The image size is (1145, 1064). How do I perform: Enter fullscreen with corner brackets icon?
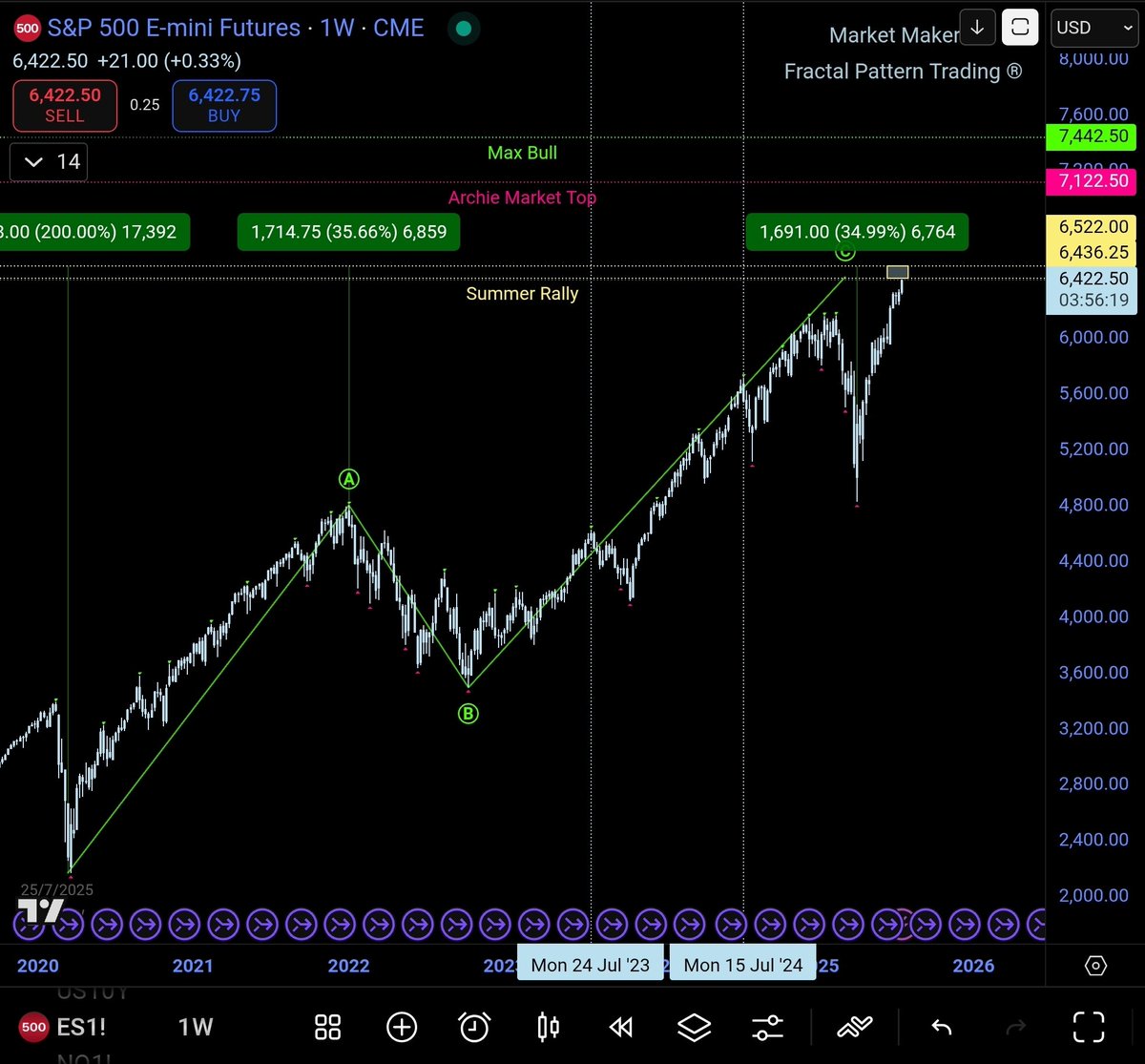click(x=1089, y=1027)
